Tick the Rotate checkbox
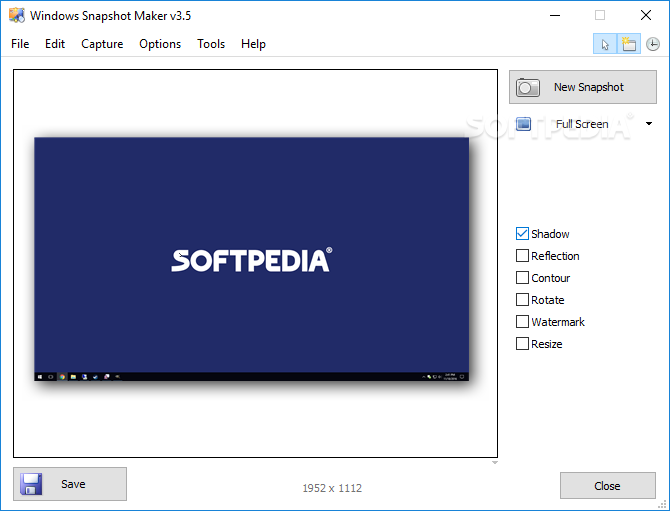The width and height of the screenshot is (670, 511). pyautogui.click(x=522, y=300)
